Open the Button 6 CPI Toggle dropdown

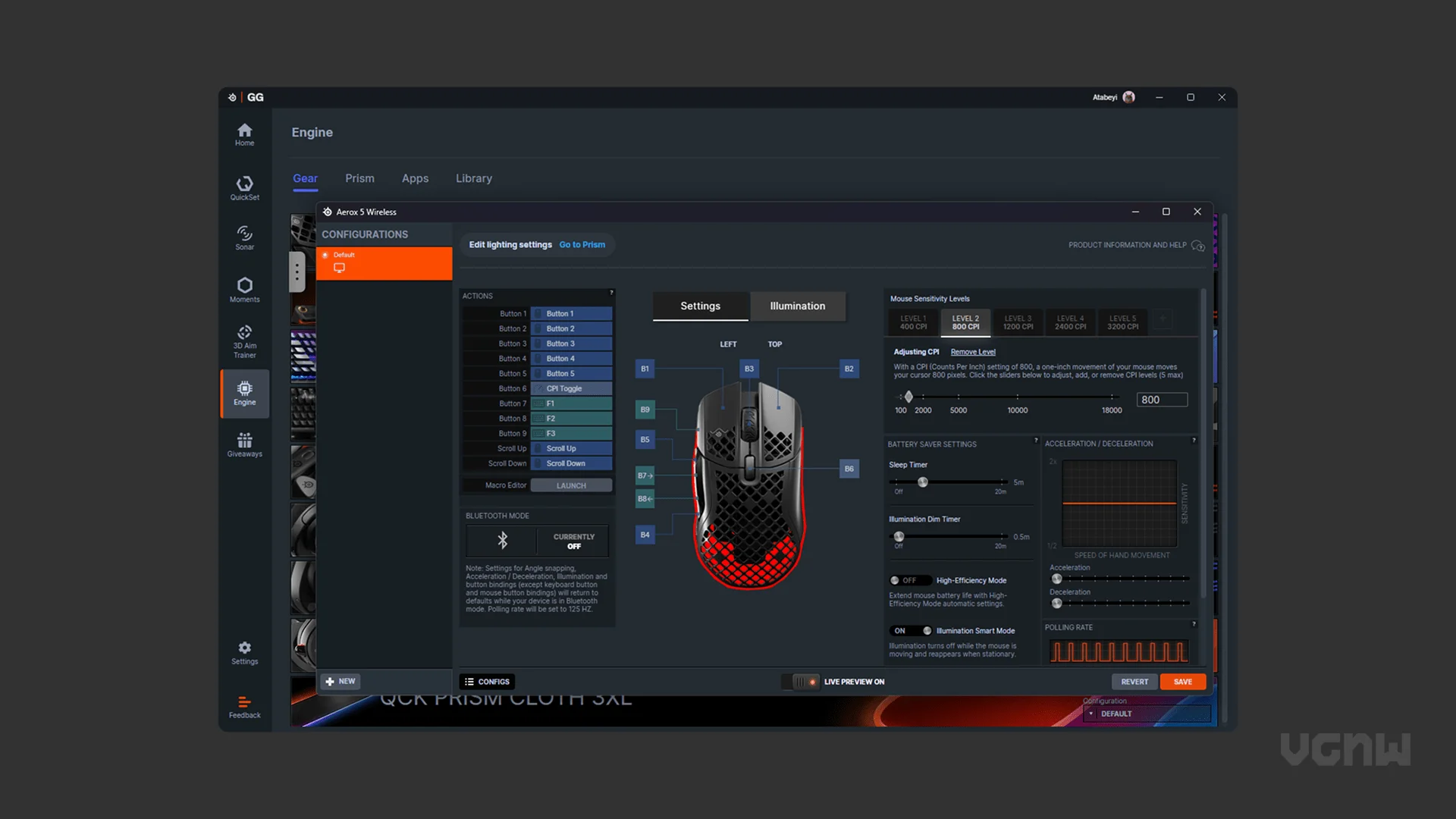571,388
